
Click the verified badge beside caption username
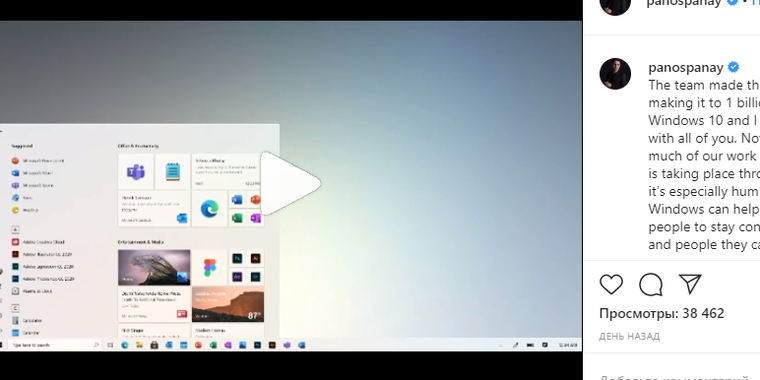(x=733, y=67)
